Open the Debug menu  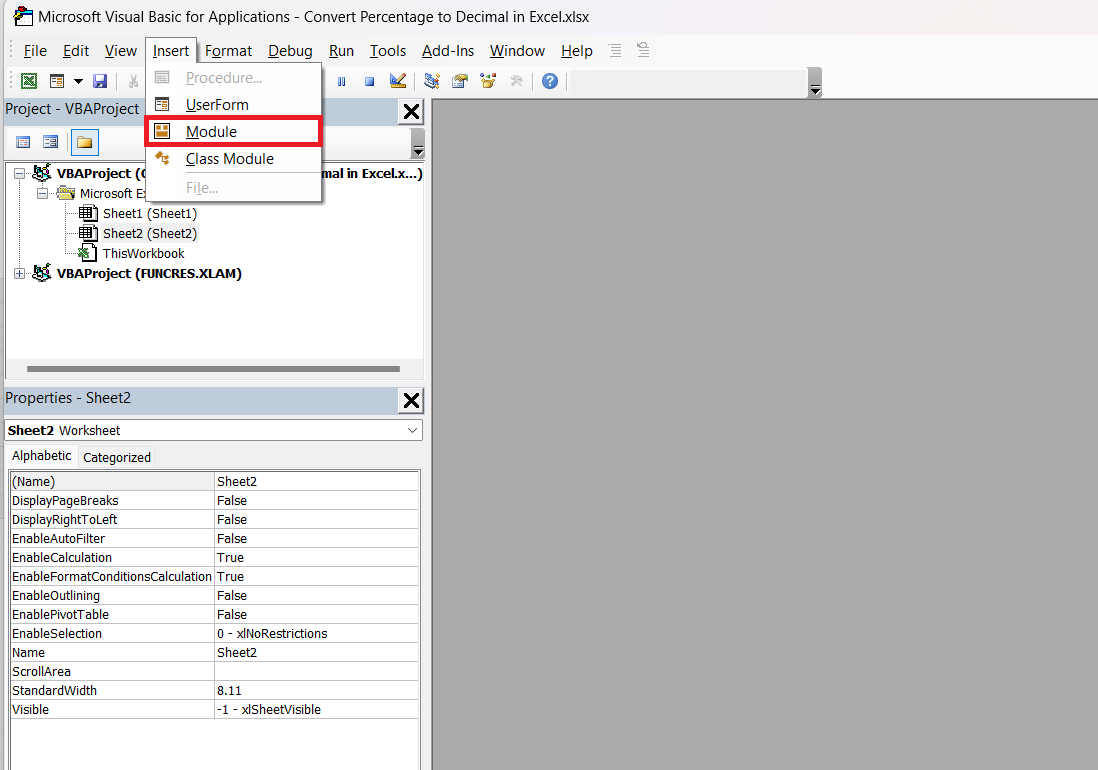290,51
